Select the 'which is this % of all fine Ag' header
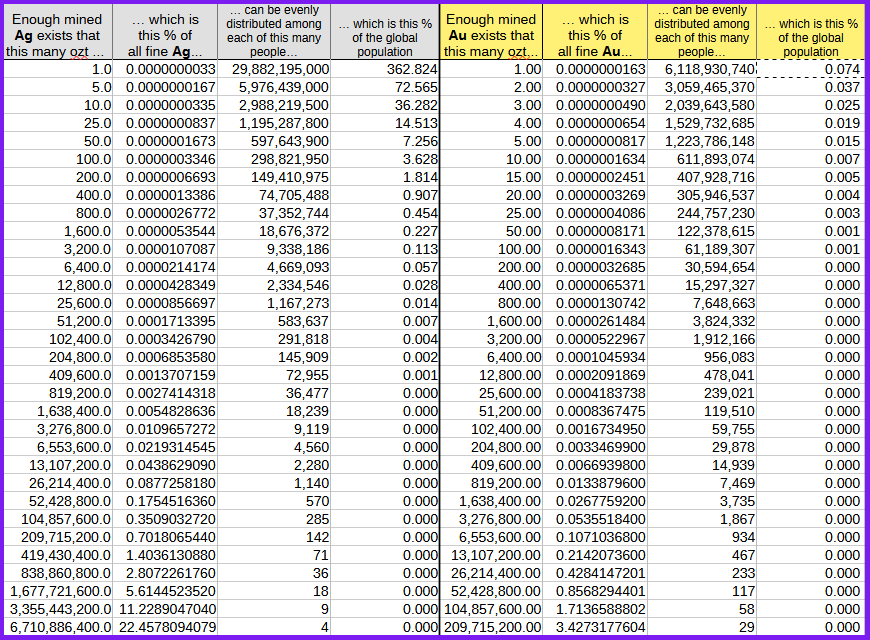870x640 pixels. click(165, 32)
